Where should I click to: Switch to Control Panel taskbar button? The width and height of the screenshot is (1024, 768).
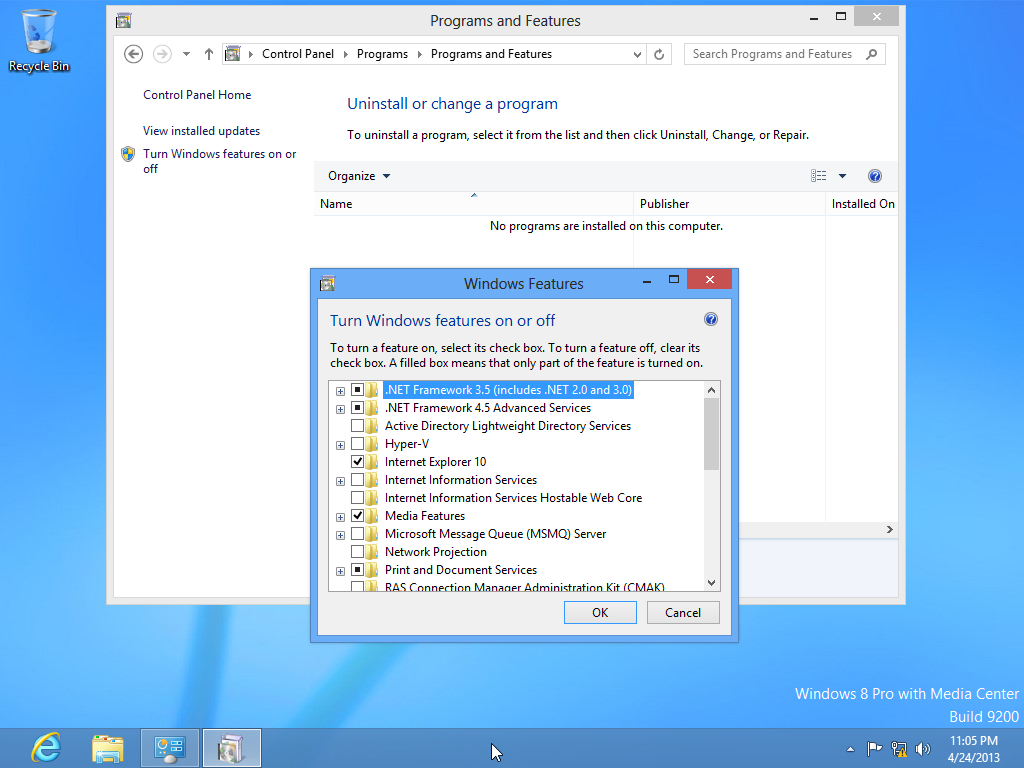pyautogui.click(x=170, y=748)
